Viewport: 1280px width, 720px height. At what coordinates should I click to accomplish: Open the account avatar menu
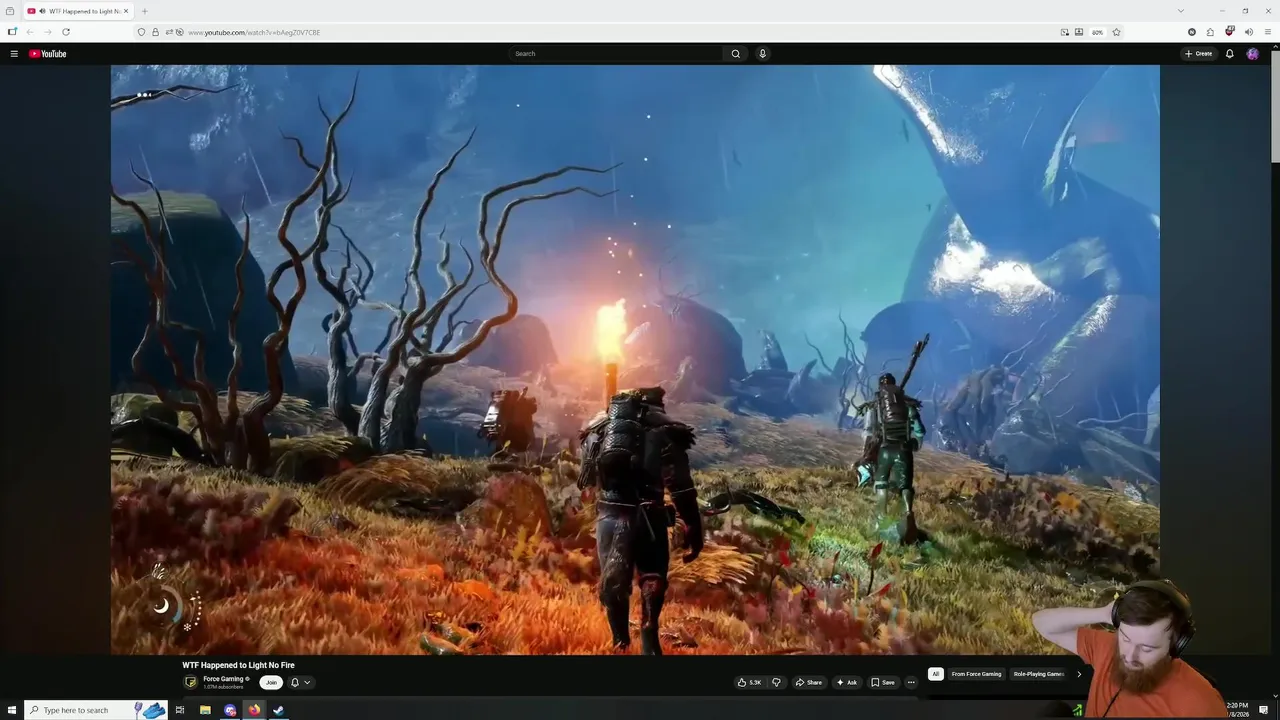(1253, 54)
